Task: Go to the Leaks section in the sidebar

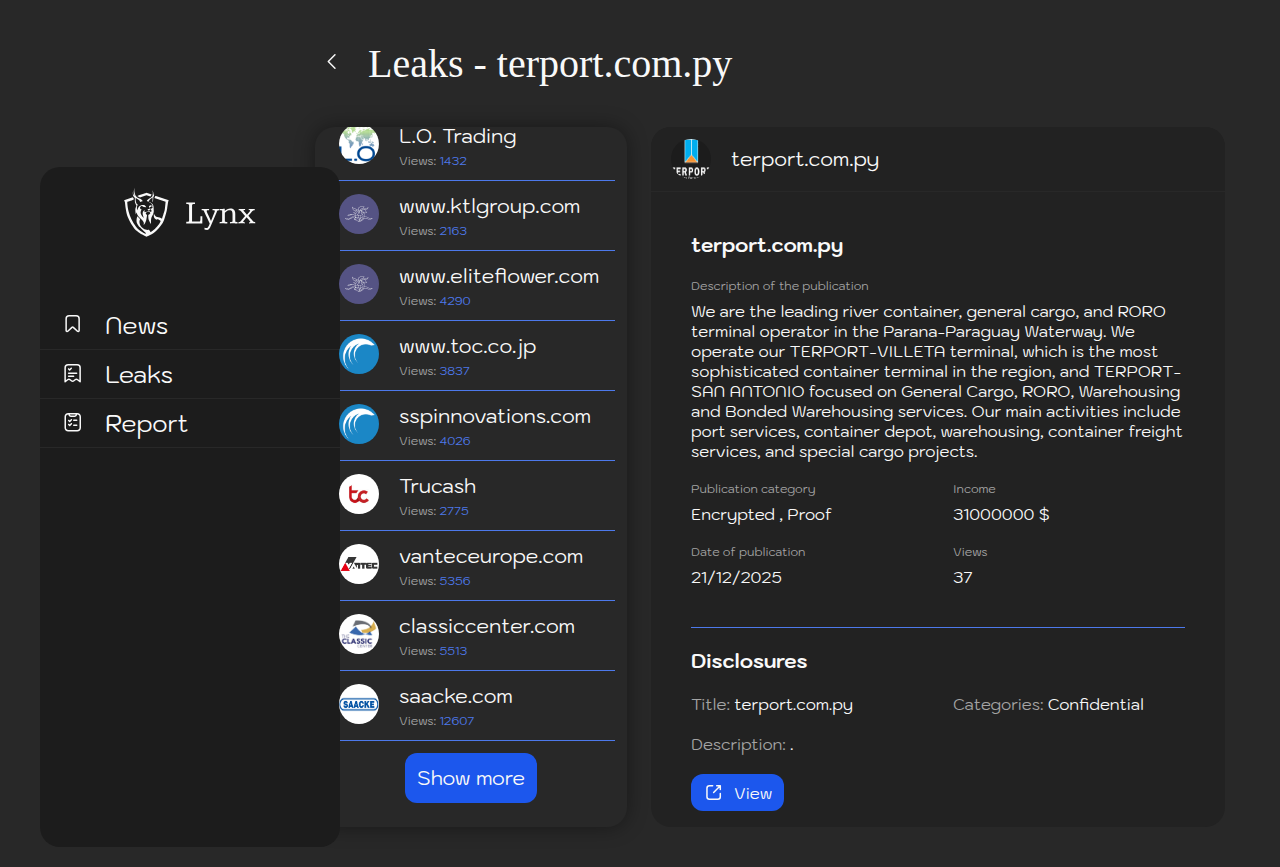Action: pyautogui.click(x=139, y=375)
